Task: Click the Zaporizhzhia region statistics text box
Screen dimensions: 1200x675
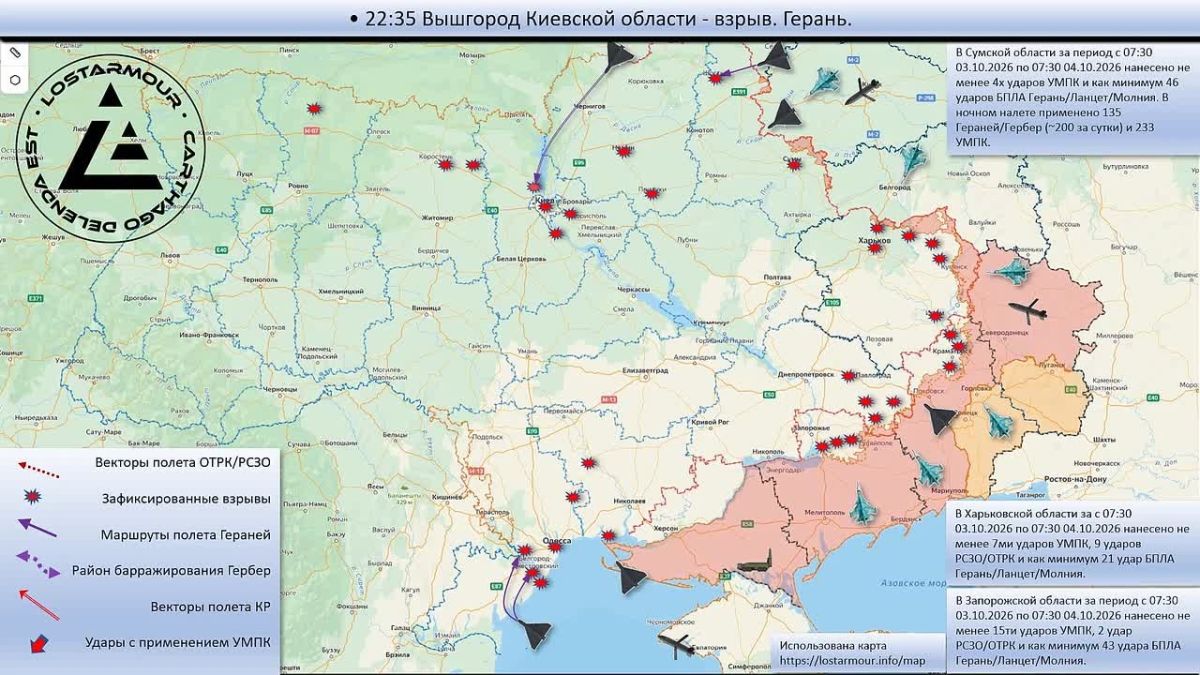Action: coord(1074,630)
